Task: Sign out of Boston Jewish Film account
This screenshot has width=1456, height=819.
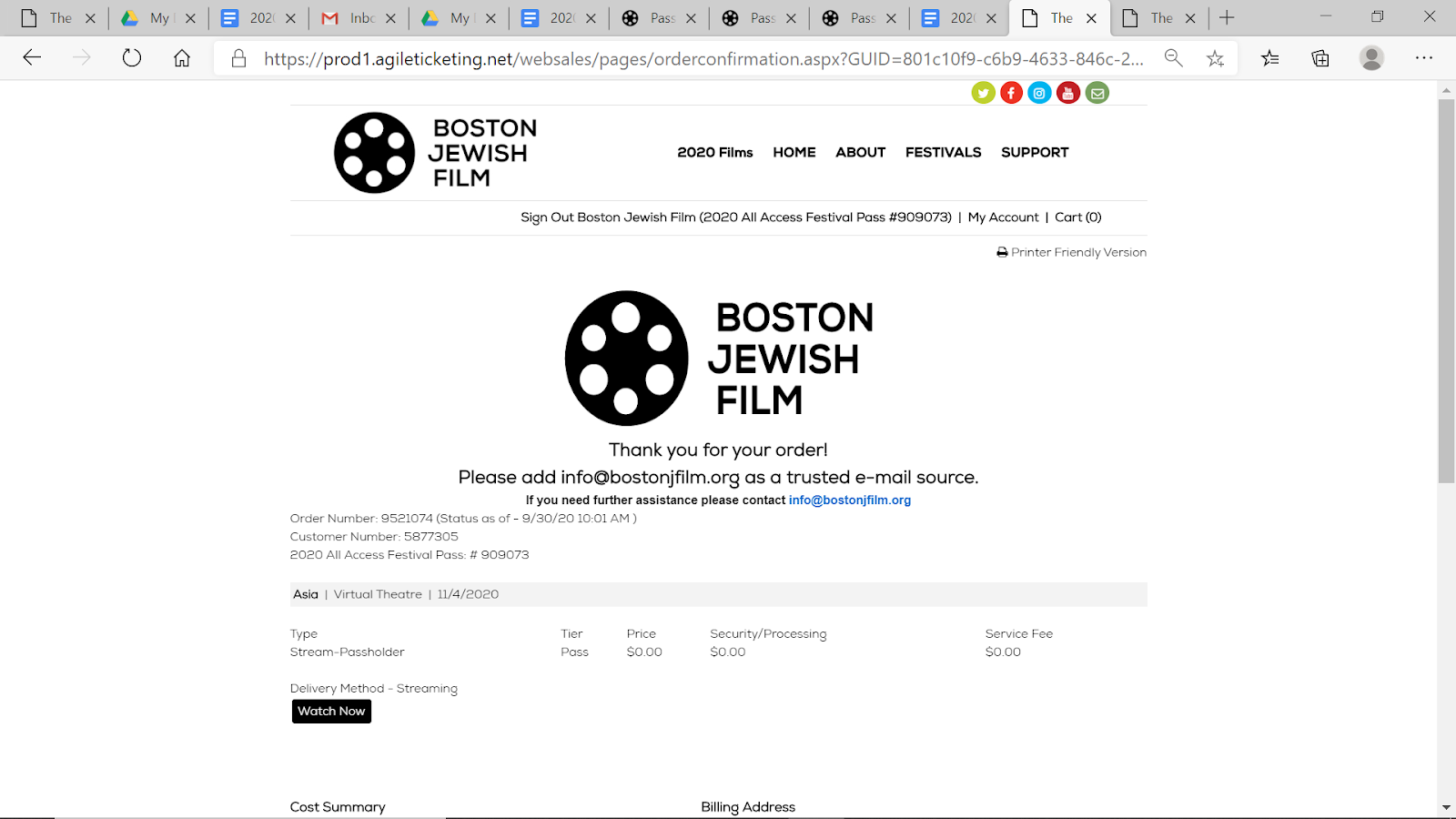Action: click(x=736, y=217)
